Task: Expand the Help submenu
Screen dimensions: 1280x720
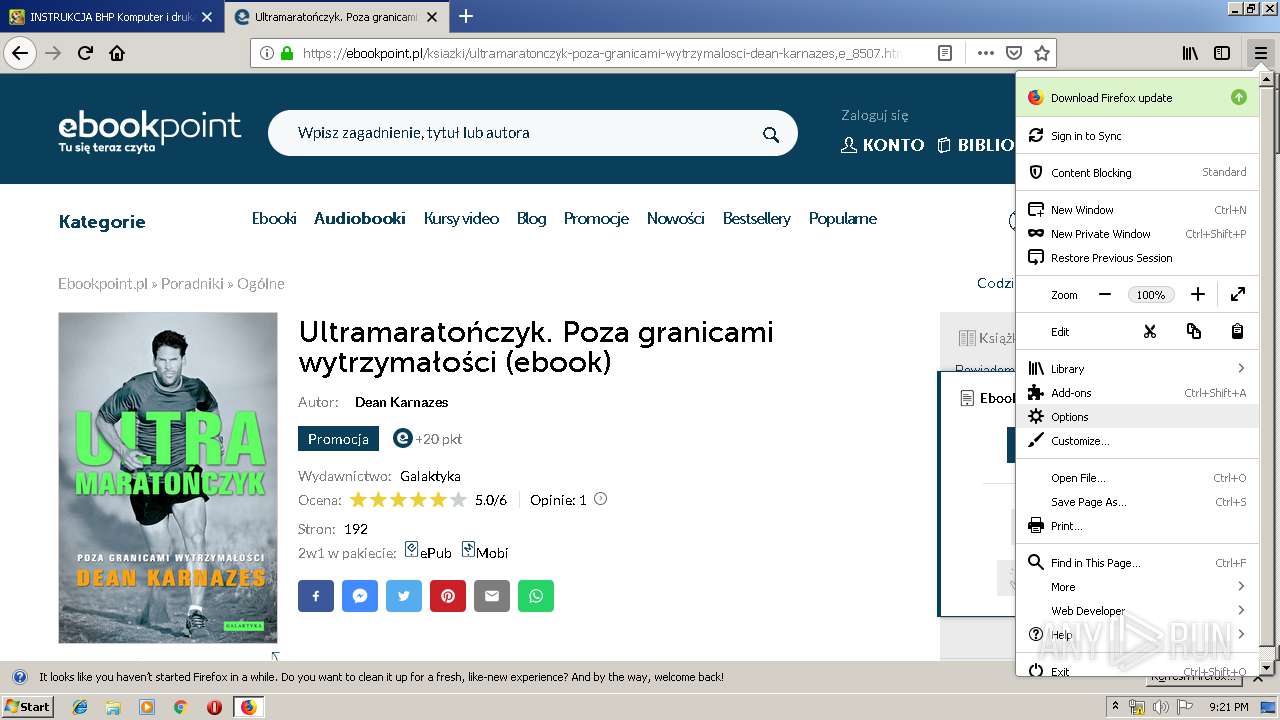Action: pos(1137,634)
